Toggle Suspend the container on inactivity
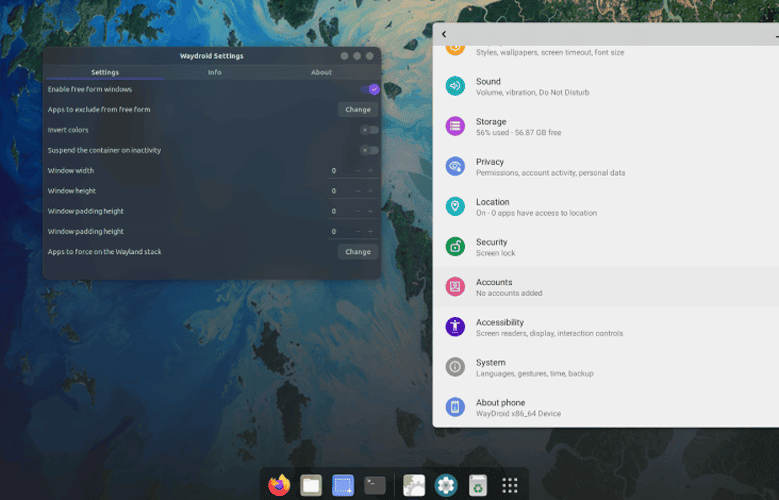 point(370,150)
